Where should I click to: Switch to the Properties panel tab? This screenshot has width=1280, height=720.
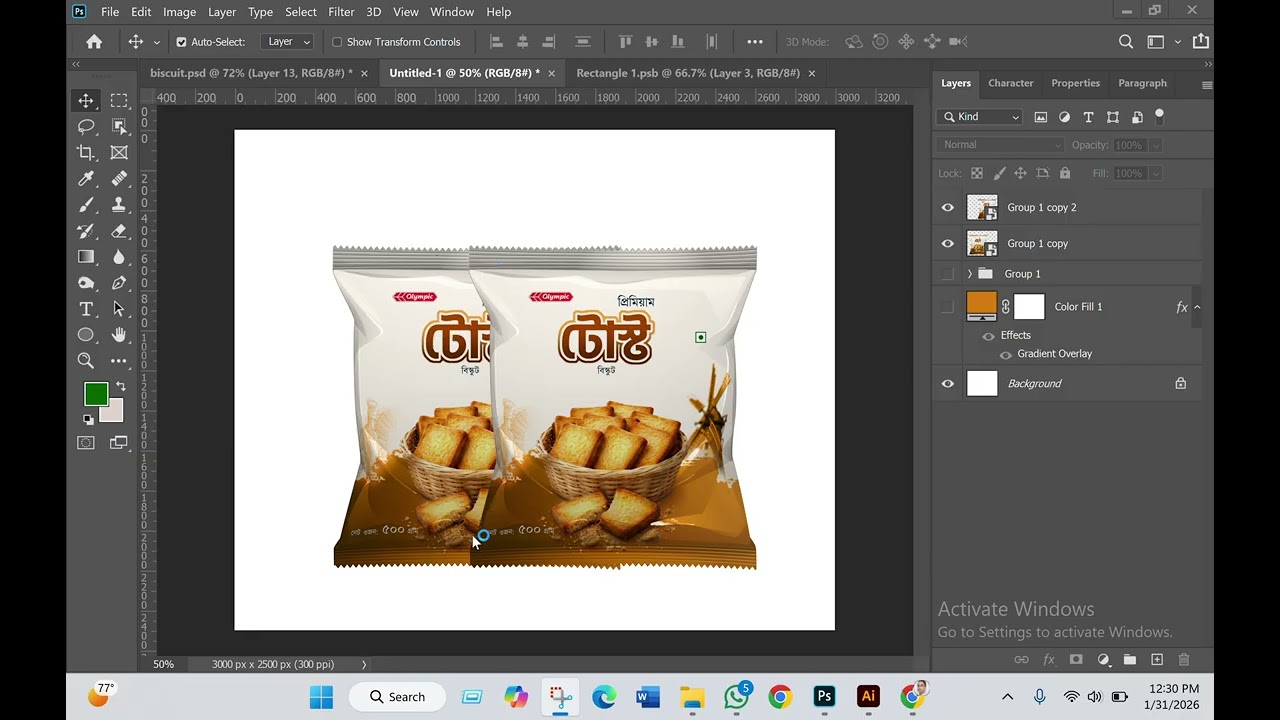[x=1075, y=83]
